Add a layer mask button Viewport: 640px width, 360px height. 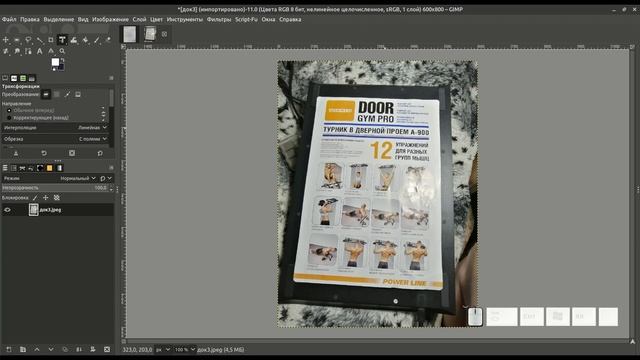(x=93, y=349)
